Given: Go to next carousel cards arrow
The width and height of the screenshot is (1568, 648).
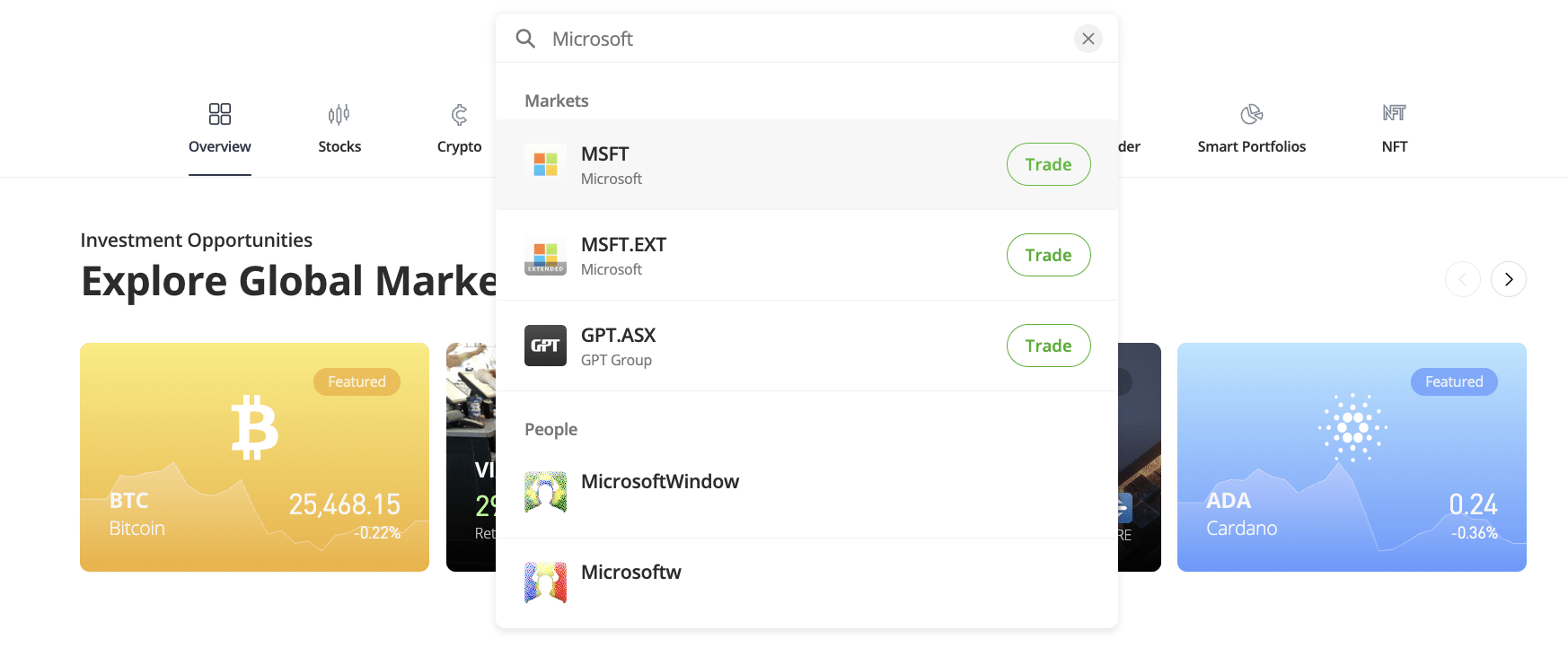Looking at the screenshot, I should 1509,279.
